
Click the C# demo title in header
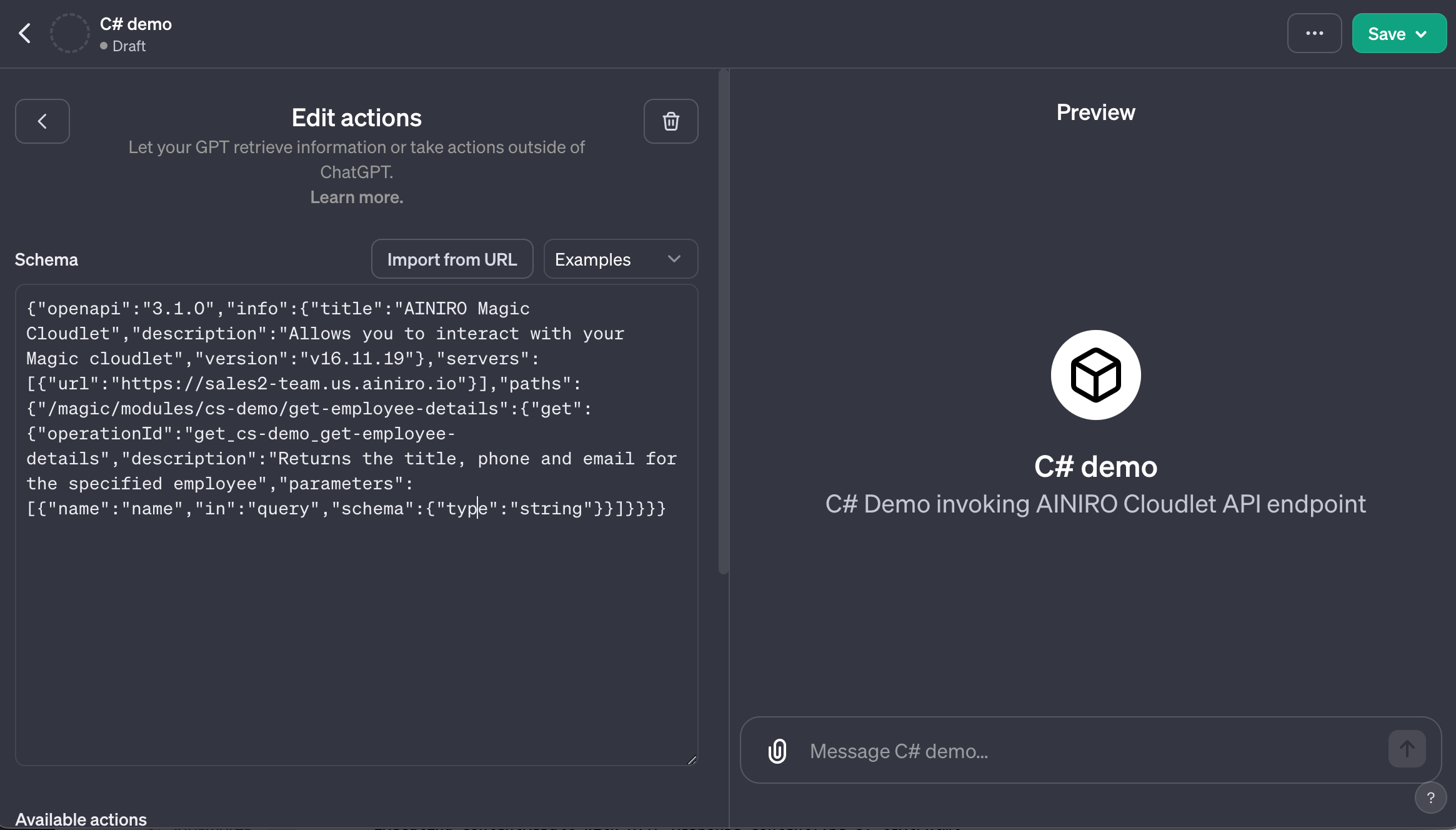point(136,24)
